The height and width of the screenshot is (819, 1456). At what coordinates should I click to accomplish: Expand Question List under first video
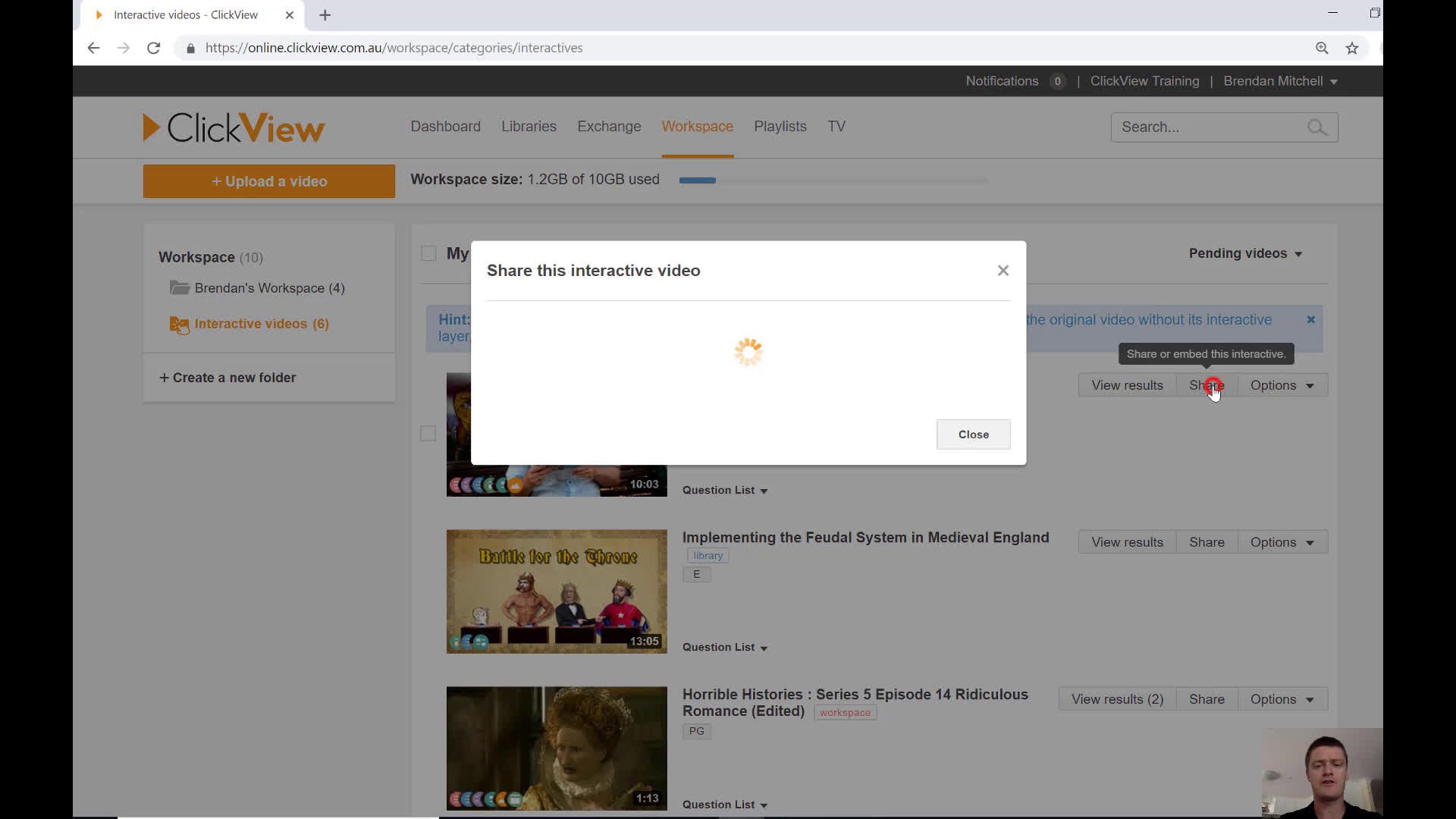[725, 490]
